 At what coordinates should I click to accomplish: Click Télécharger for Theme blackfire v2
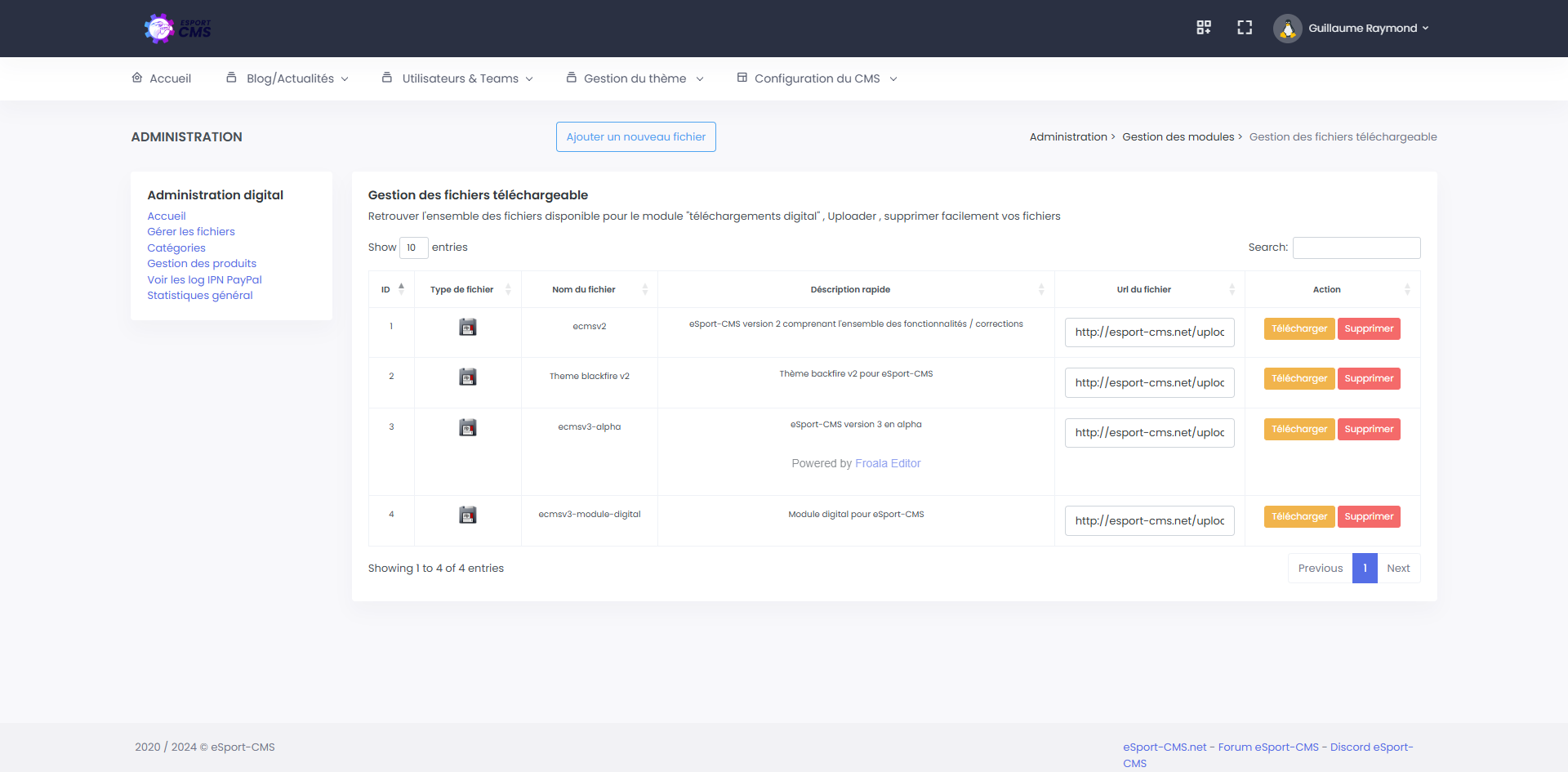coord(1299,378)
